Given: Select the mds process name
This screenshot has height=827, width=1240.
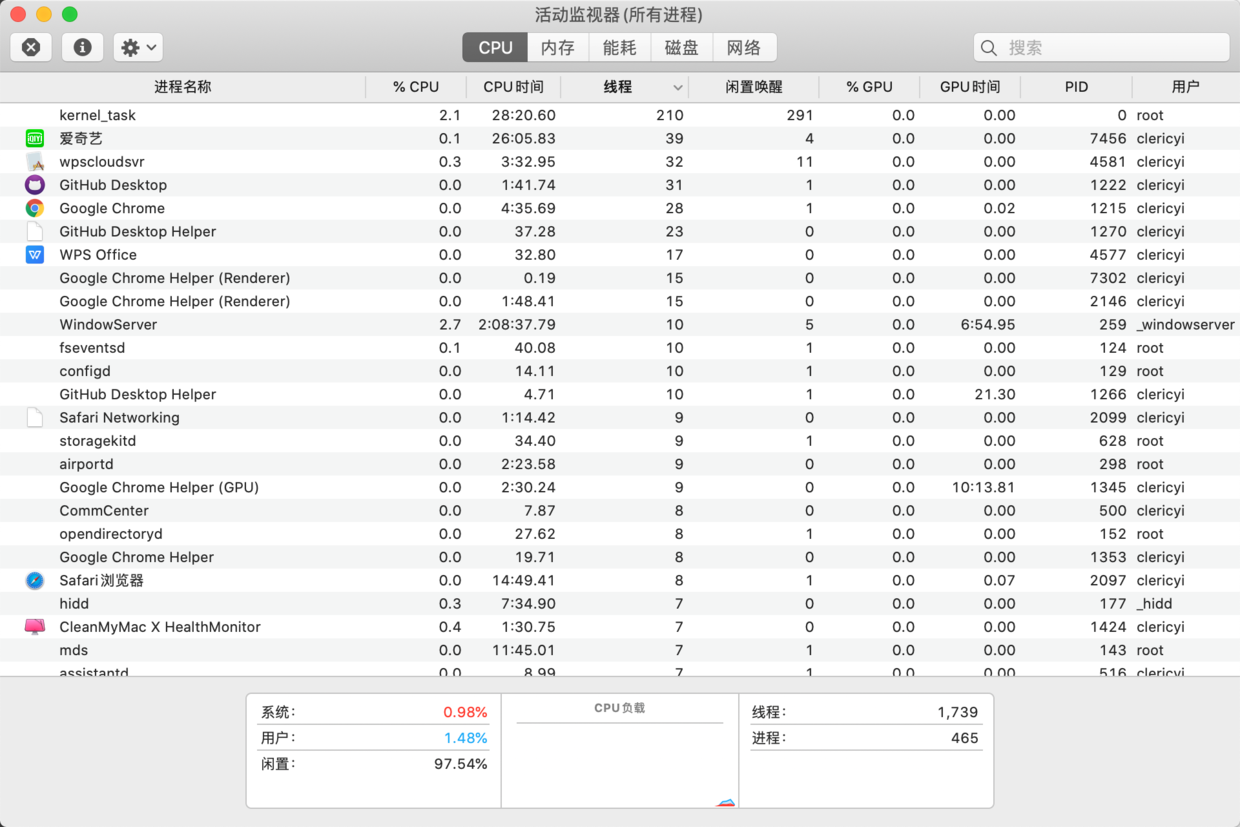Looking at the screenshot, I should click(x=73, y=650).
